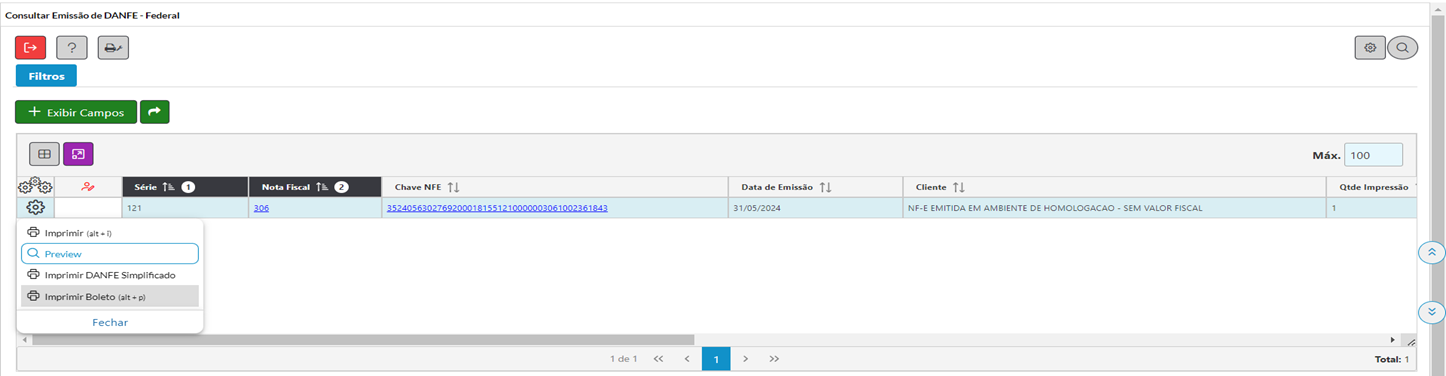The height and width of the screenshot is (376, 1446).
Task: Click the double chevron down circle
Action: 1431,312
